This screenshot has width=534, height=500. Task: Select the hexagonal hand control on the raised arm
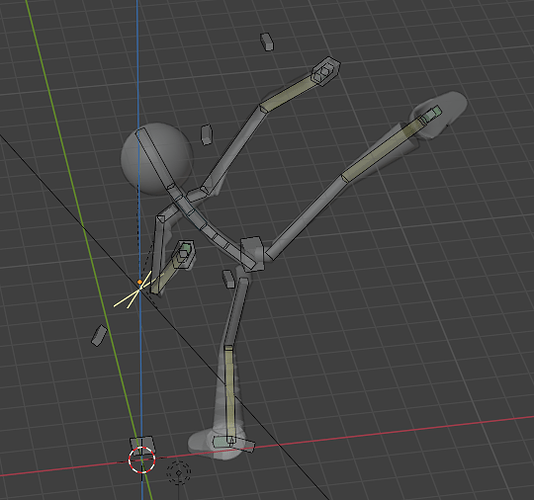(326, 72)
